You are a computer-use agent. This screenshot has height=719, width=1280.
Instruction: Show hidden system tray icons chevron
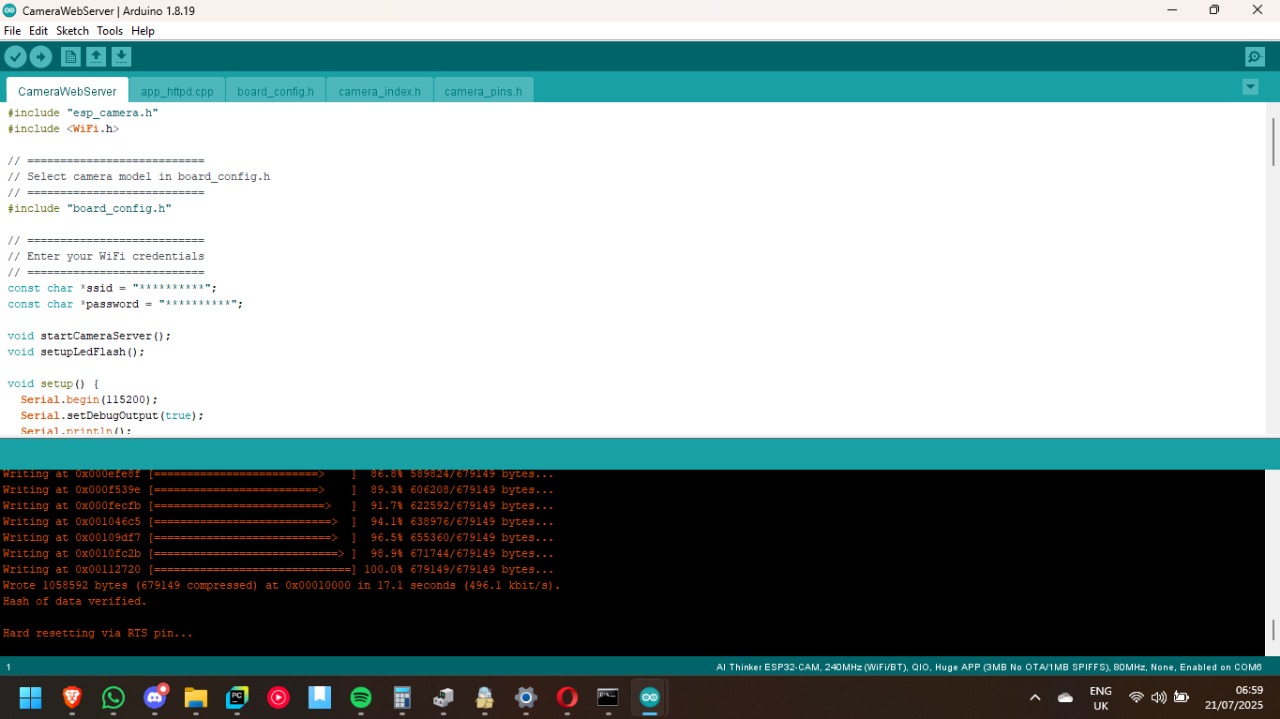click(1035, 697)
